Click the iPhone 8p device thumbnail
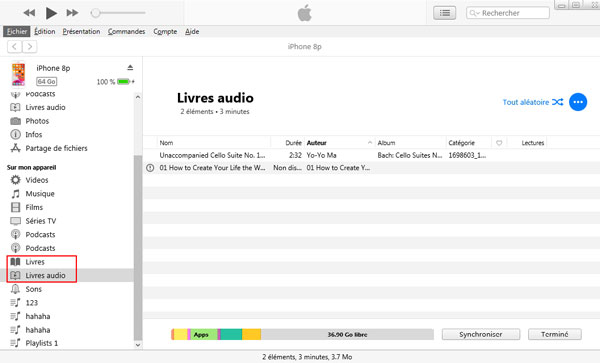Viewport: 600px width, 363px height. pyautogui.click(x=18, y=74)
